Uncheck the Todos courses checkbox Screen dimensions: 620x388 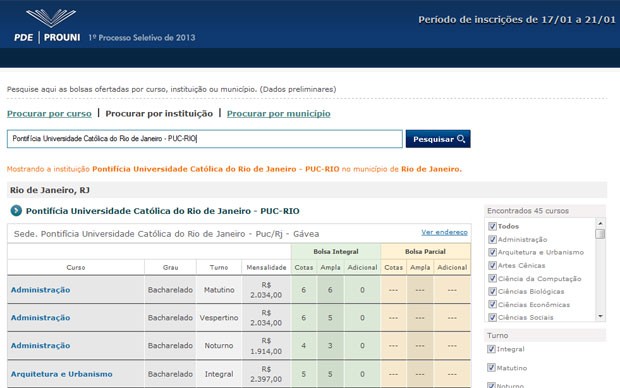coord(492,226)
